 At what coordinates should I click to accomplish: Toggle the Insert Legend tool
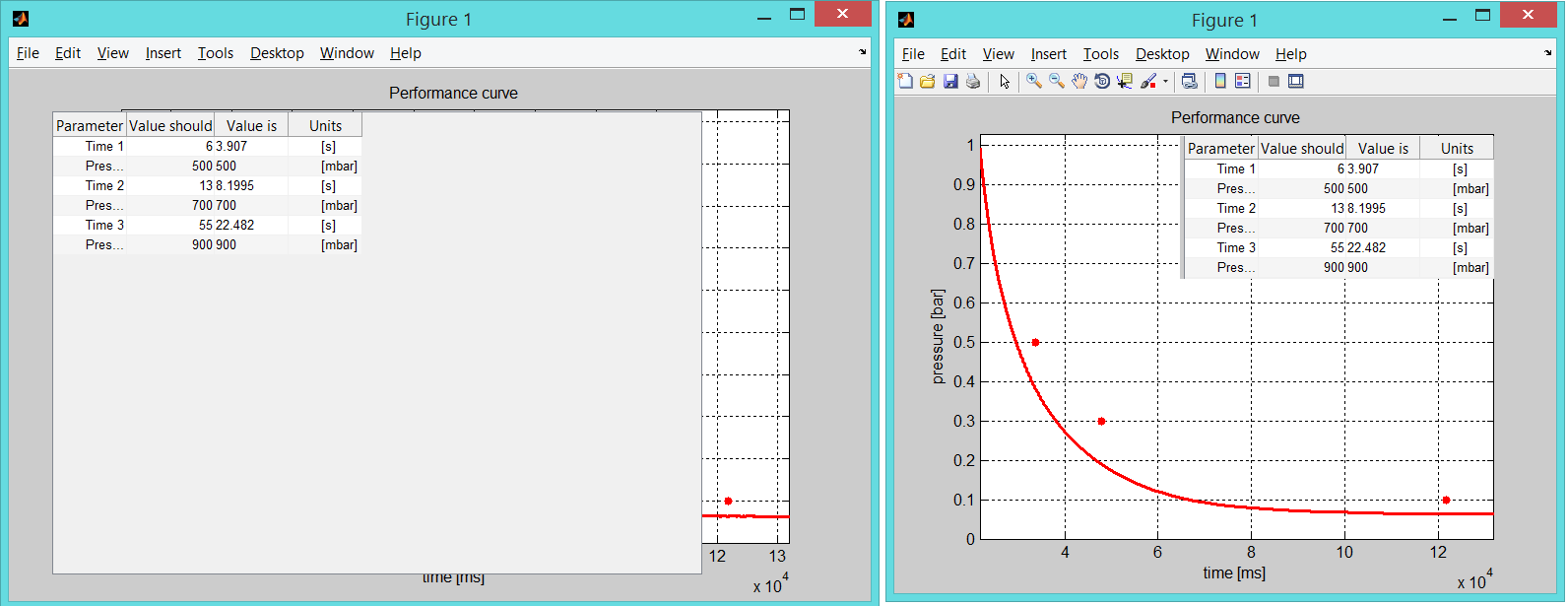pyautogui.click(x=1243, y=82)
